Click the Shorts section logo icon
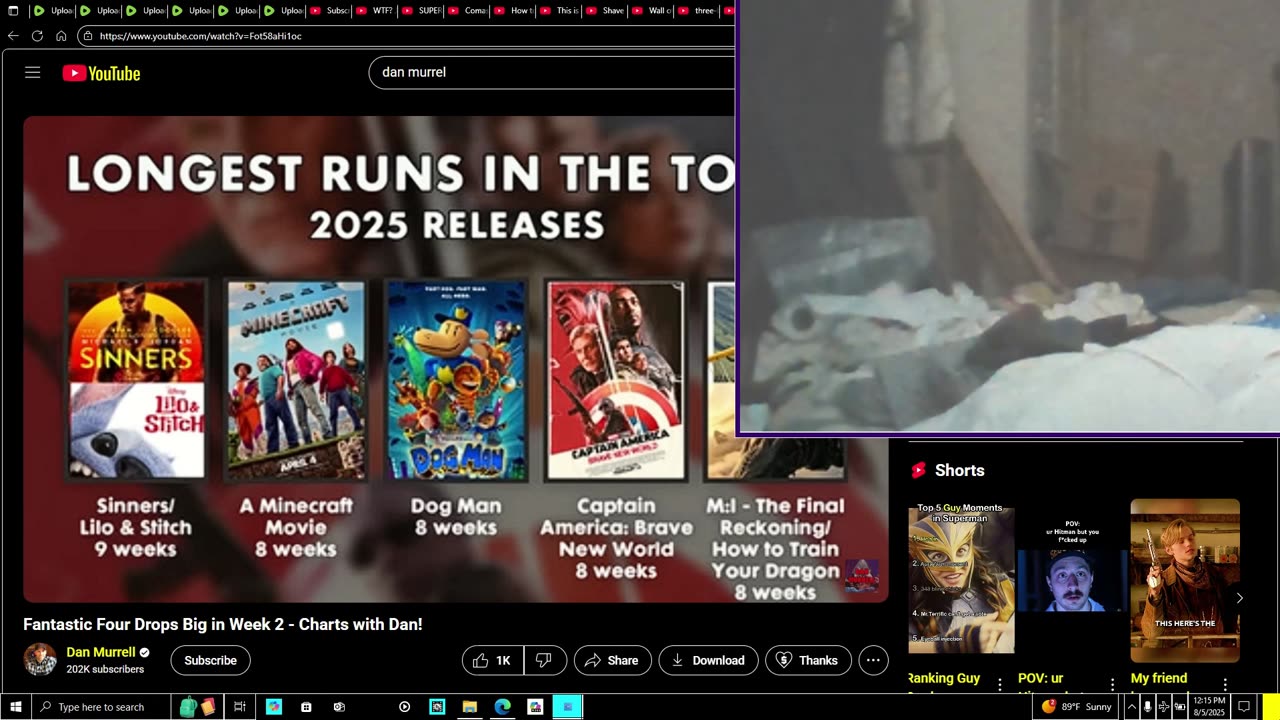The image size is (1280, 720). [918, 470]
